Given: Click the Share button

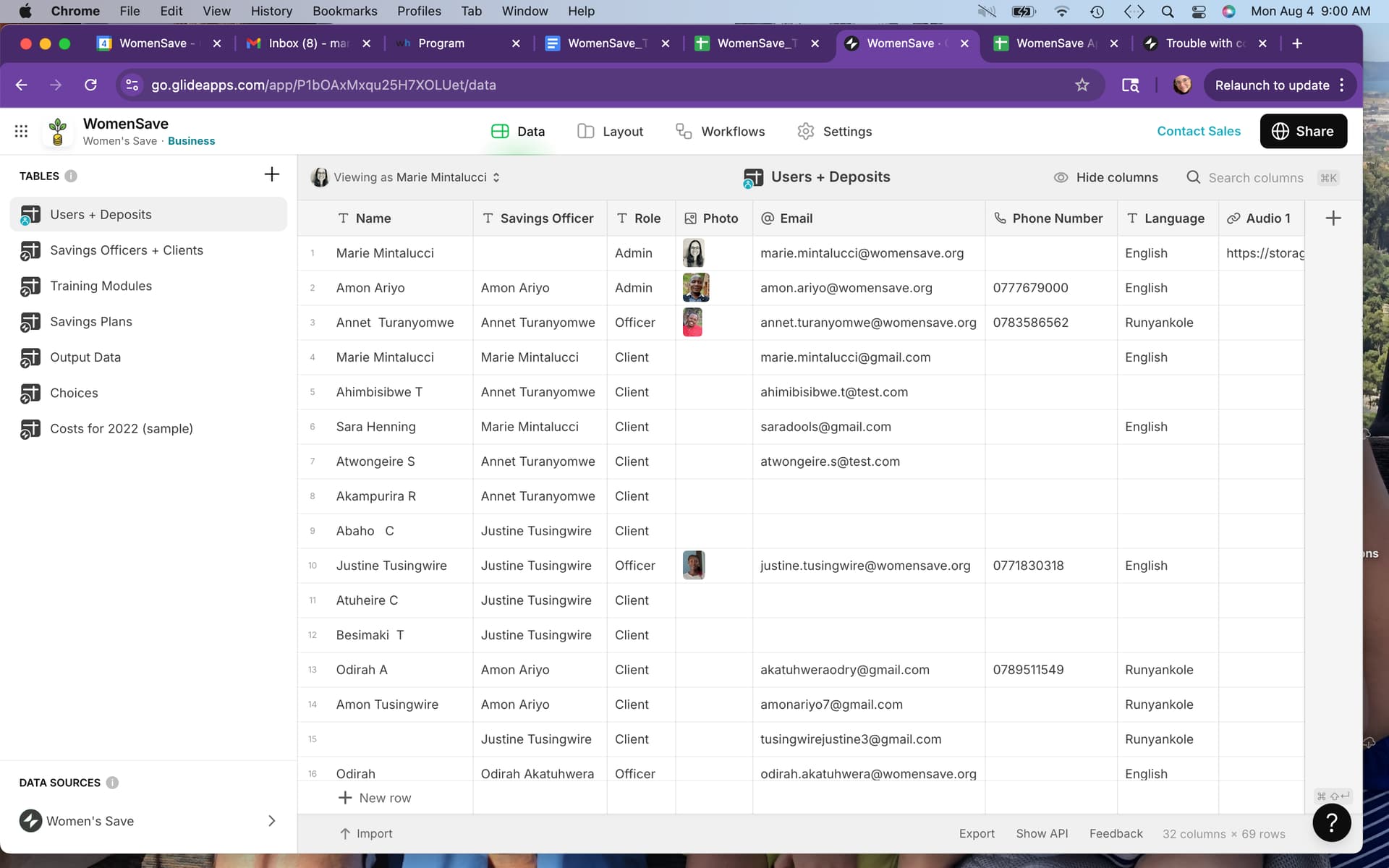Looking at the screenshot, I should [x=1304, y=131].
